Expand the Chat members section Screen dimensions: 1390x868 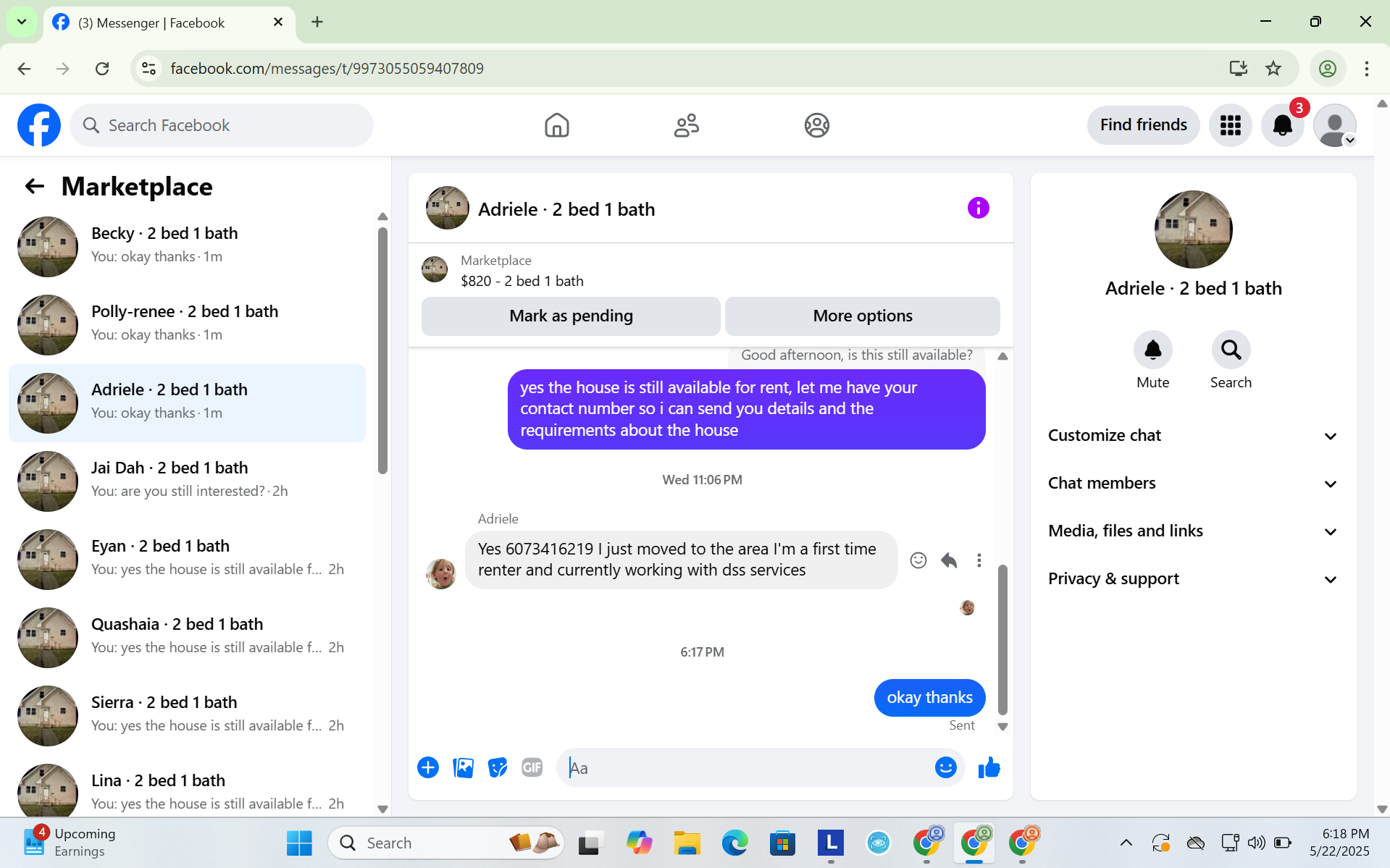1193,484
